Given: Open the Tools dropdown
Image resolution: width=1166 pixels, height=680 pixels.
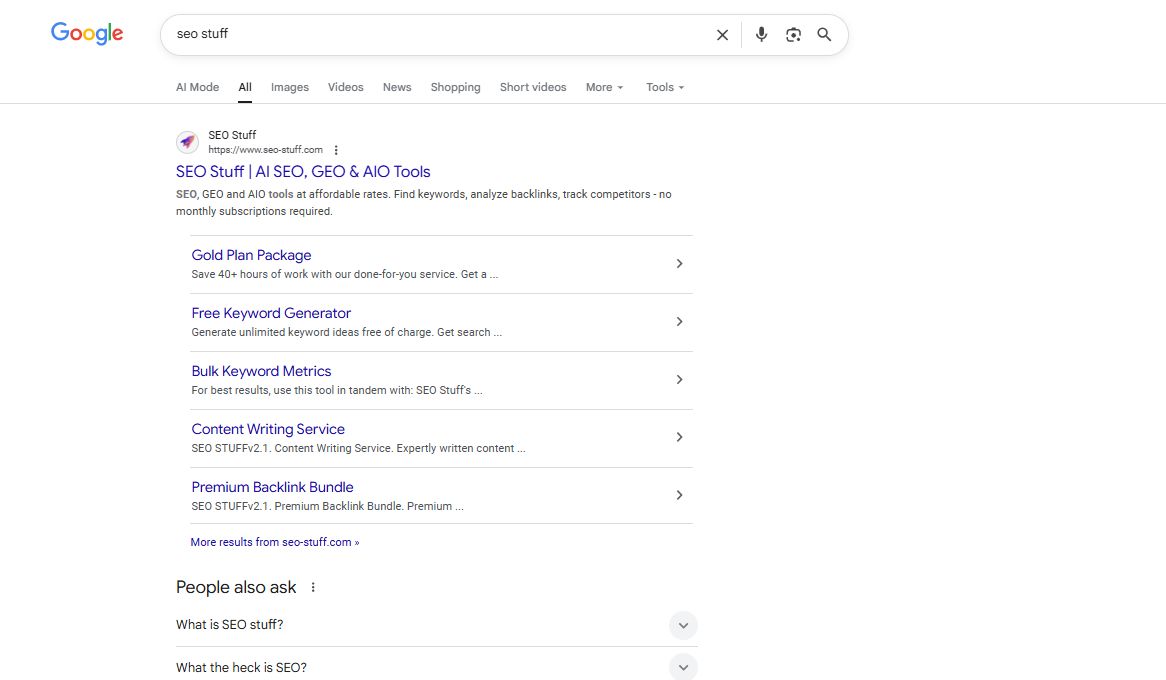Looking at the screenshot, I should point(664,87).
